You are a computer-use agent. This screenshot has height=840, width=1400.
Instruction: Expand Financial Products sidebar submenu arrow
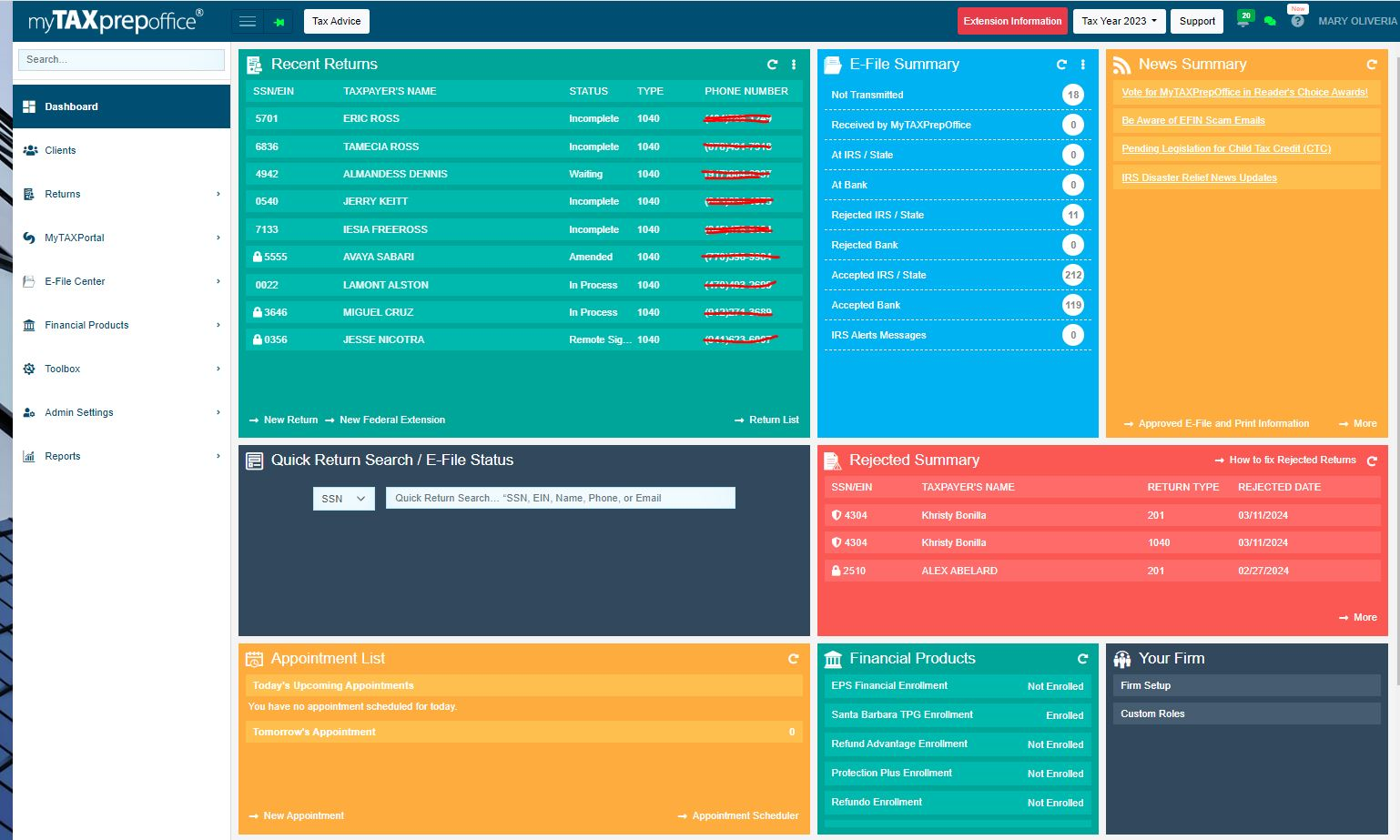(218, 325)
